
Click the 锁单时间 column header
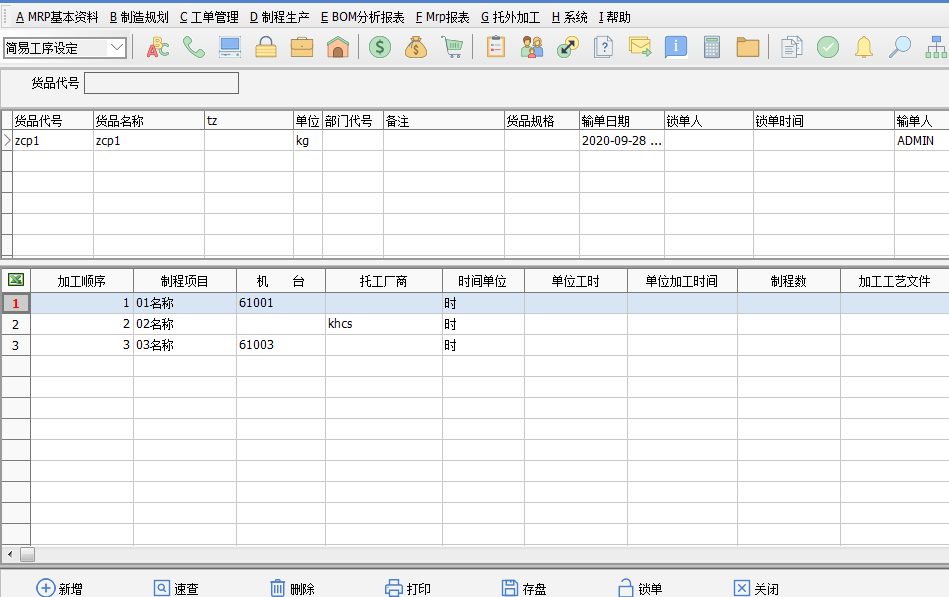point(824,121)
